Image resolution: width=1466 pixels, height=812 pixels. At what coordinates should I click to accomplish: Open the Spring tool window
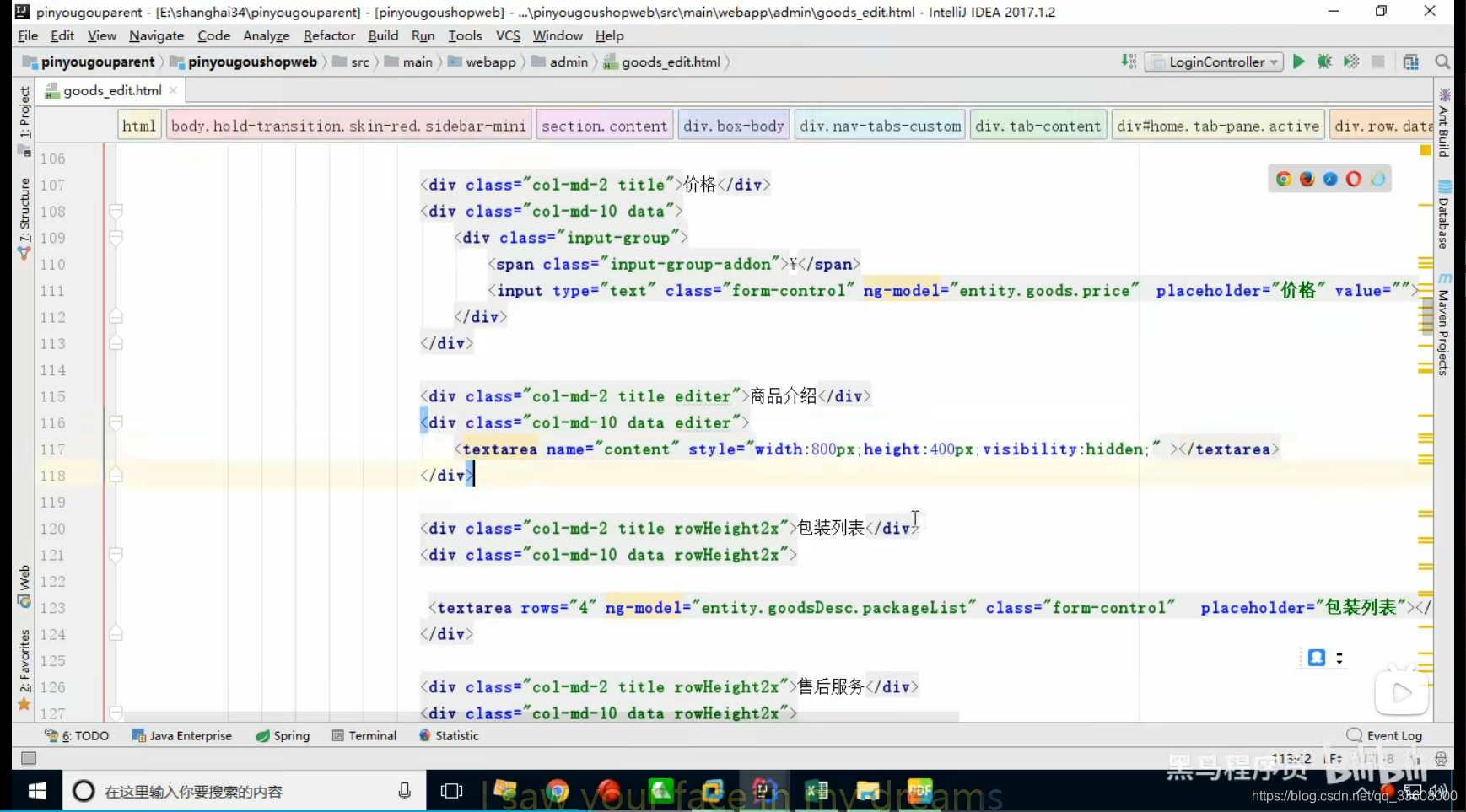(x=283, y=736)
